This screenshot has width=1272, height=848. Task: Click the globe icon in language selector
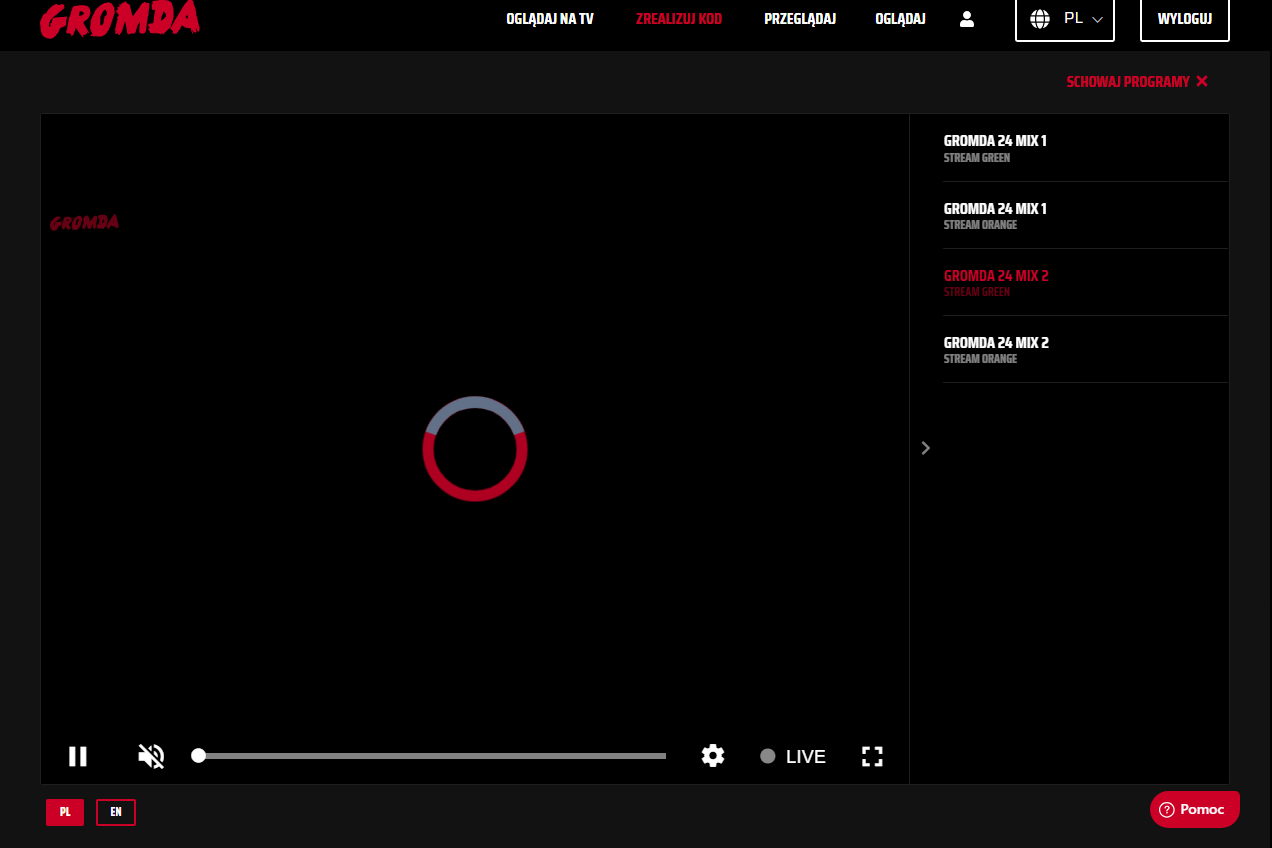point(1040,19)
